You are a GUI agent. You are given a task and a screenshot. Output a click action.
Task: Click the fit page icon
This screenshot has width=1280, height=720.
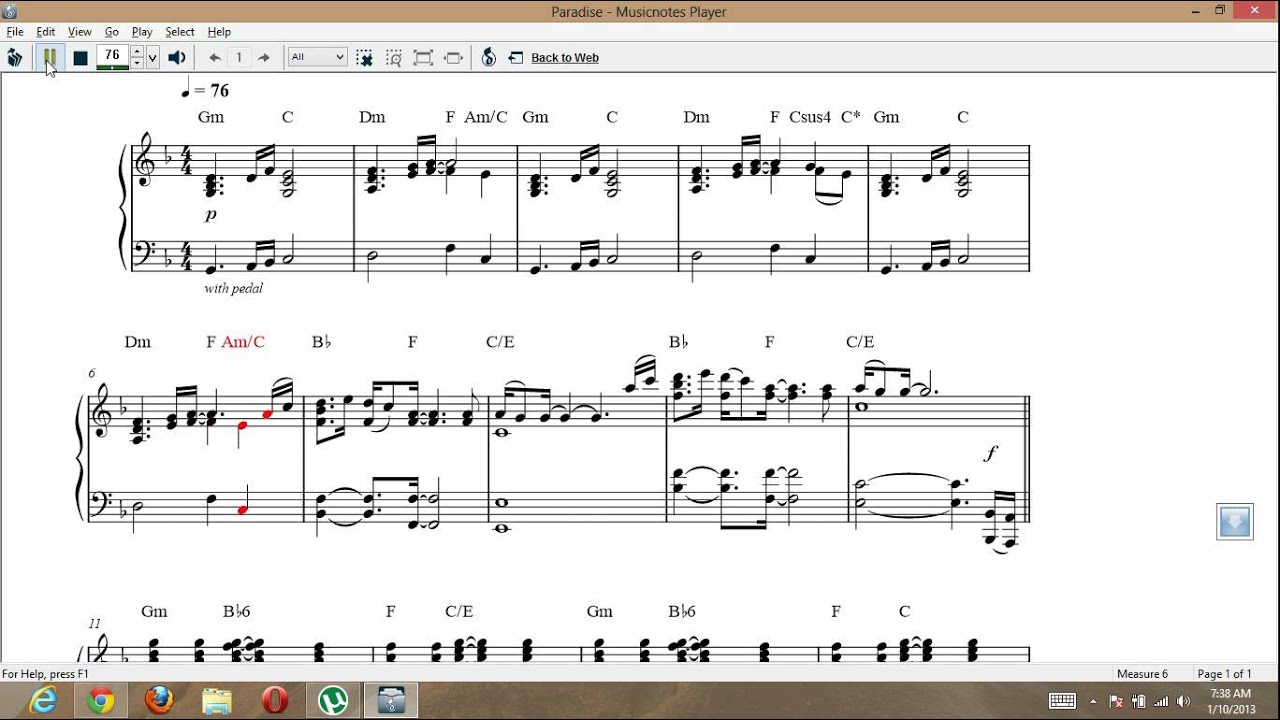pos(423,58)
